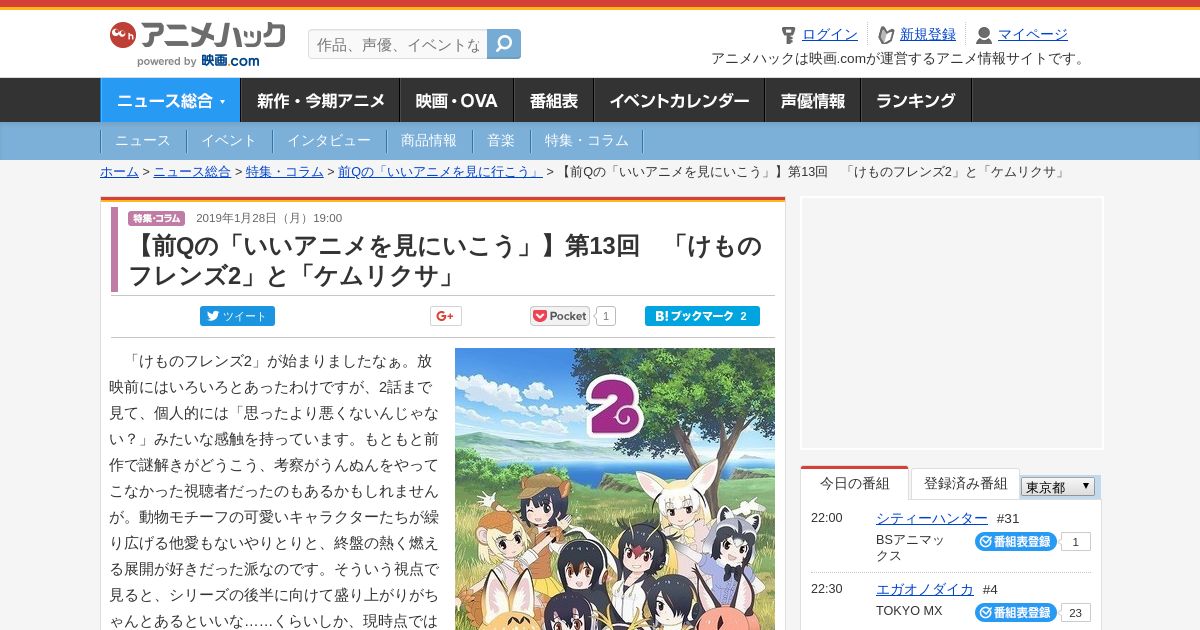Viewport: 1200px width, 630px height.
Task: Click the TOKYO MX channel name
Action: click(909, 611)
